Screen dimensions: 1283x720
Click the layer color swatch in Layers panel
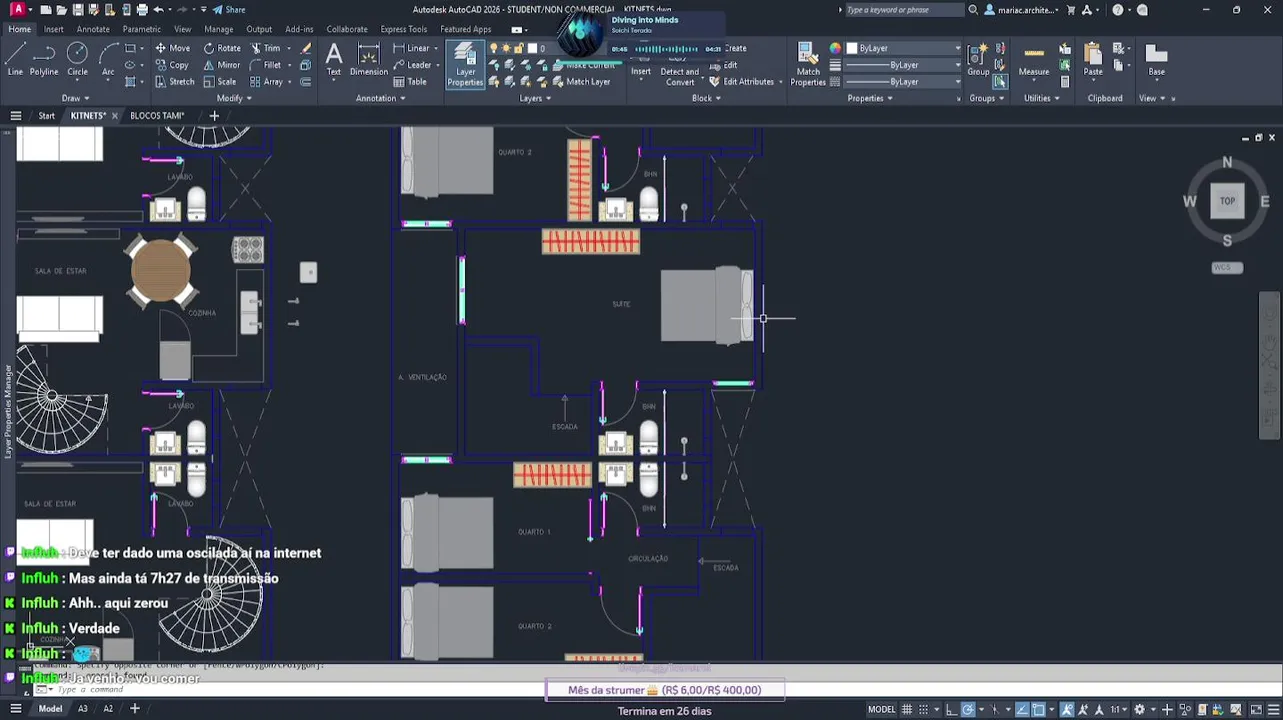(533, 48)
